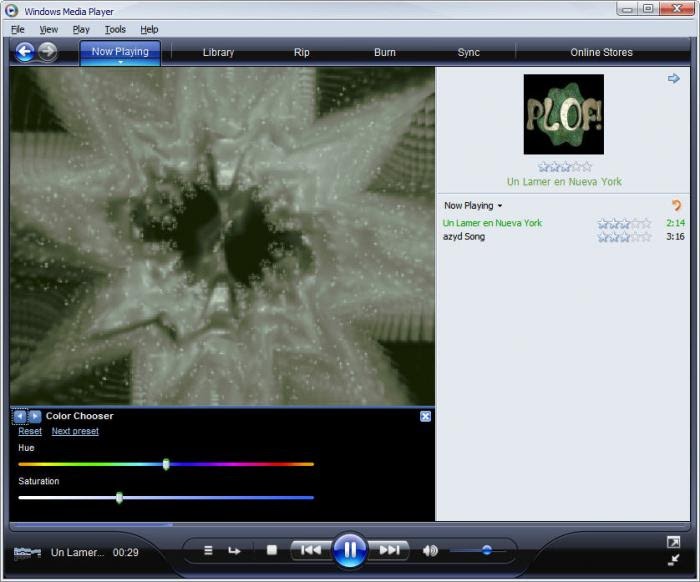700x582 pixels.
Task: Open the Now Playing list dropdown
Action: [473, 206]
